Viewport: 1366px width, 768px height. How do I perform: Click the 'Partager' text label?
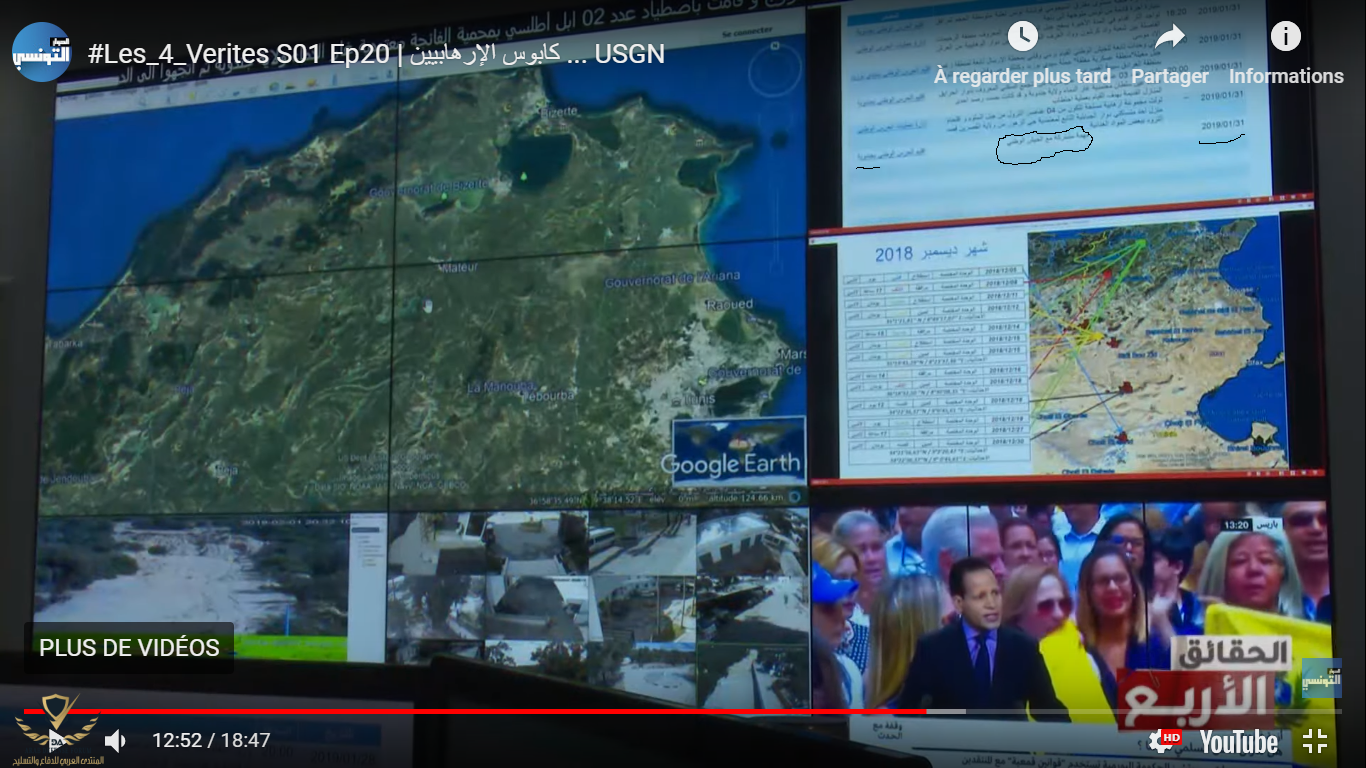coord(1169,76)
